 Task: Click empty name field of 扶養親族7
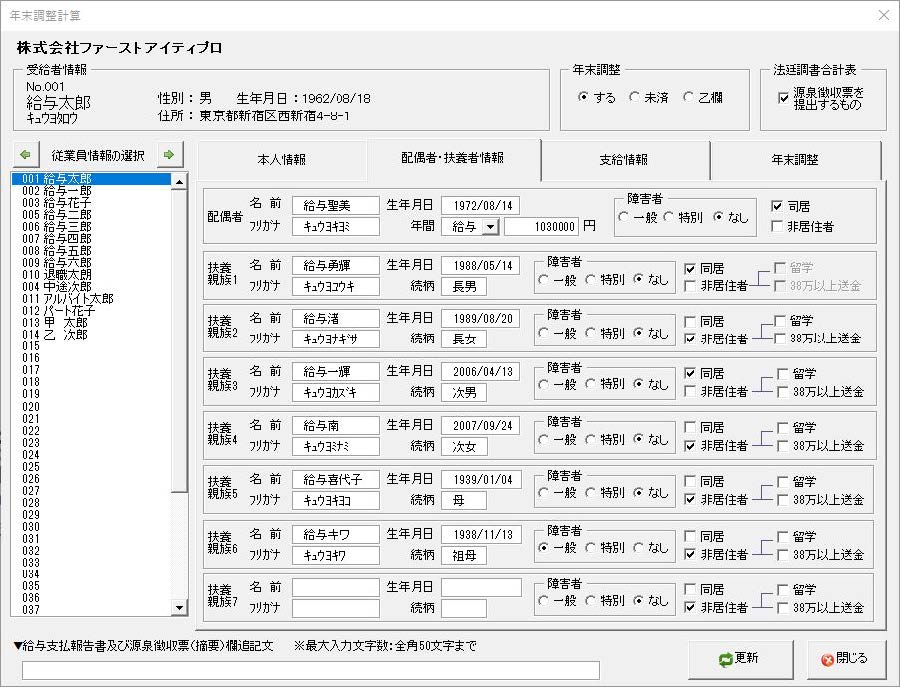coord(336,587)
